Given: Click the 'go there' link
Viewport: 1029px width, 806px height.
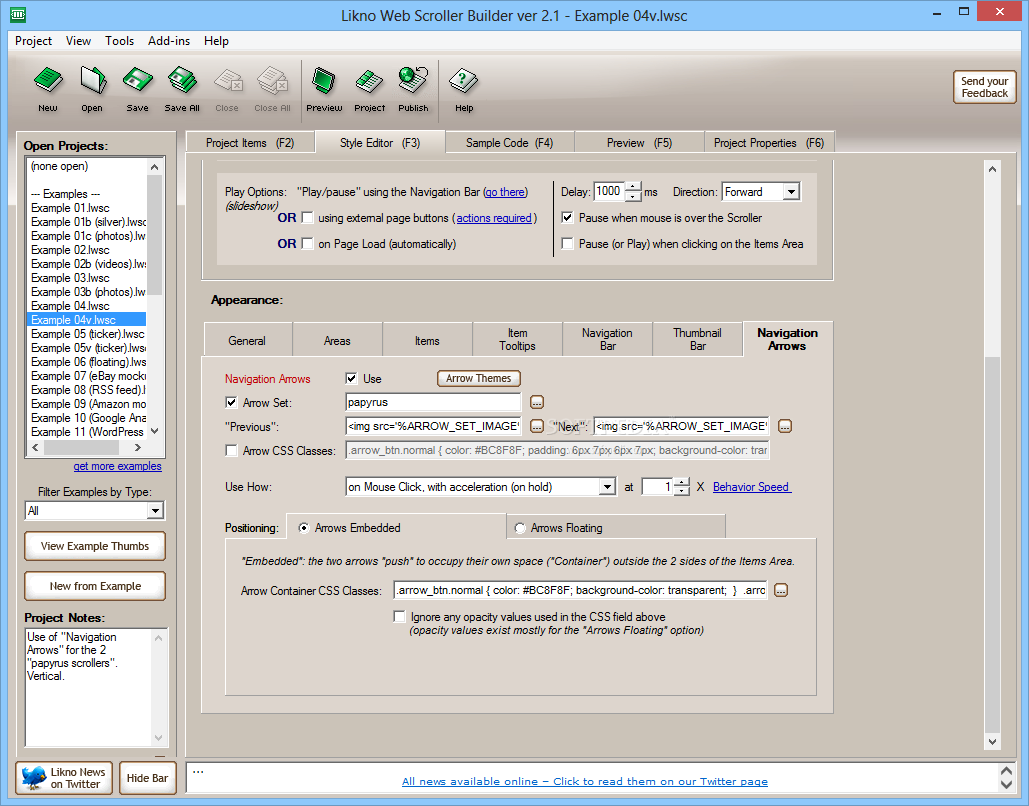Looking at the screenshot, I should point(505,192).
